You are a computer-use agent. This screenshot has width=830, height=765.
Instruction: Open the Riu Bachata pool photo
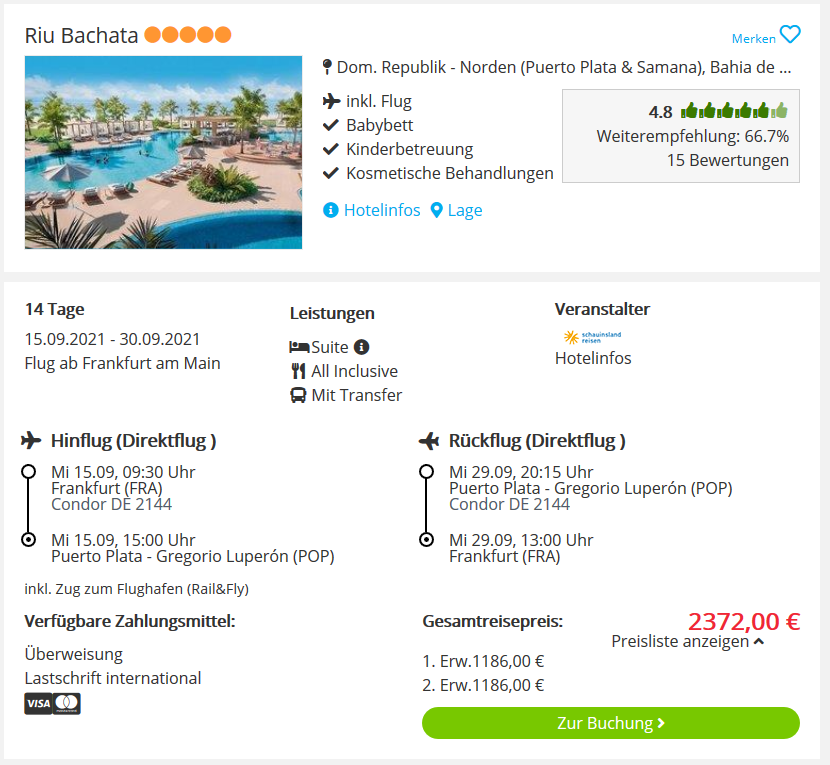163,152
